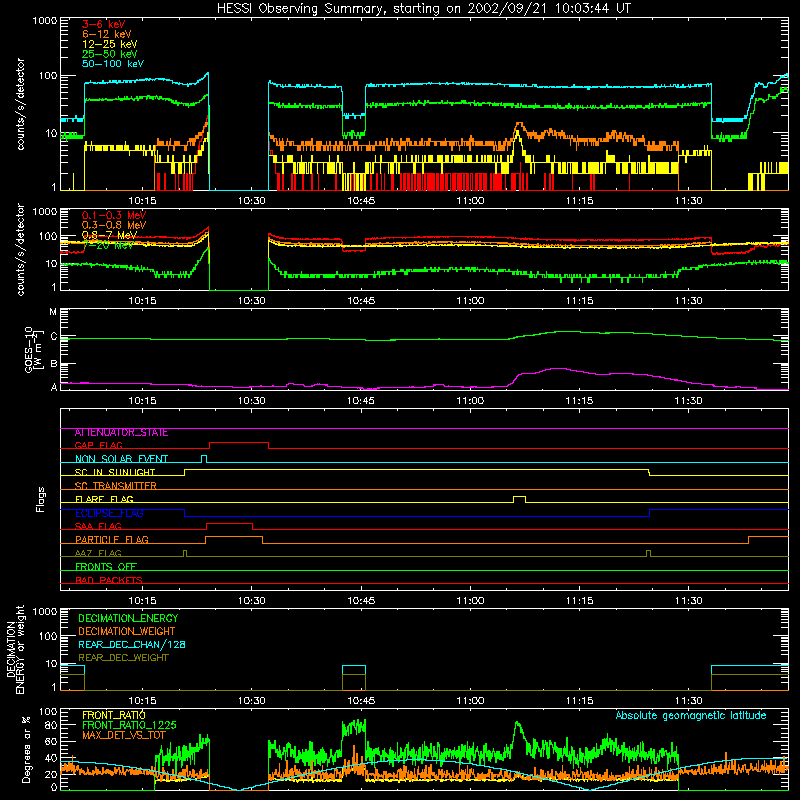Click counts/s/detector axis label of the MeV panel
The image size is (800, 800).
point(20,249)
